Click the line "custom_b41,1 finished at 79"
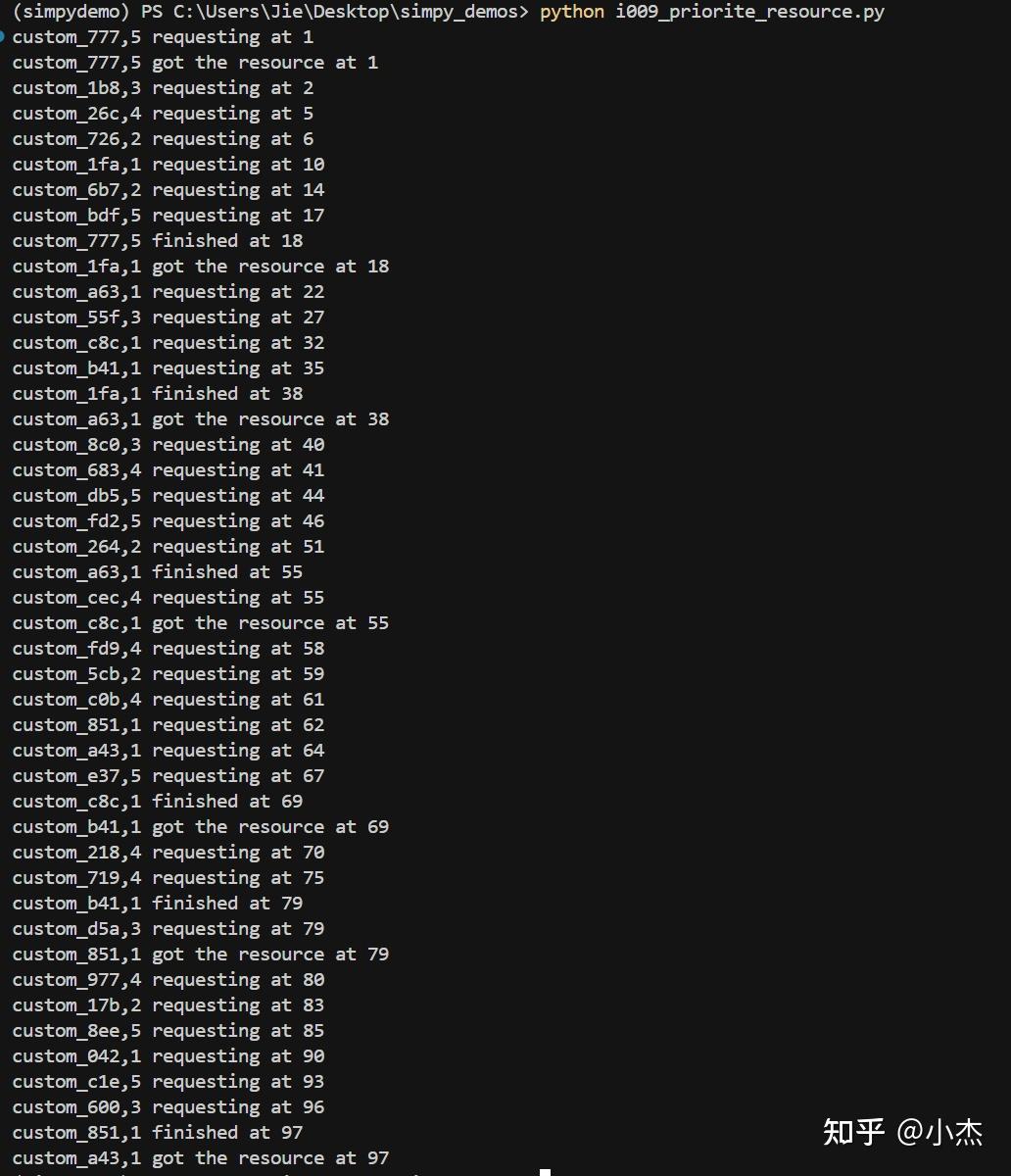This screenshot has width=1011, height=1176. [158, 904]
